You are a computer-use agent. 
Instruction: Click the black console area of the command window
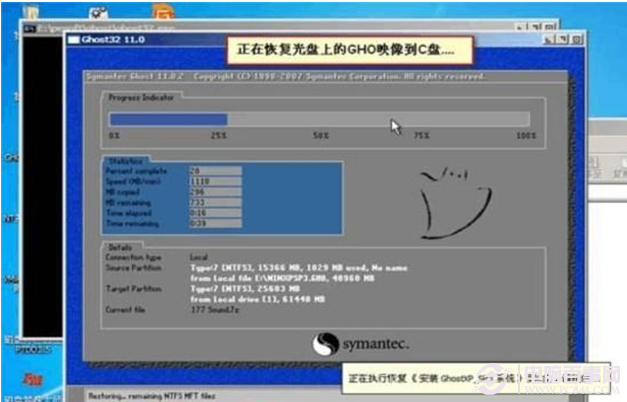tap(43, 186)
